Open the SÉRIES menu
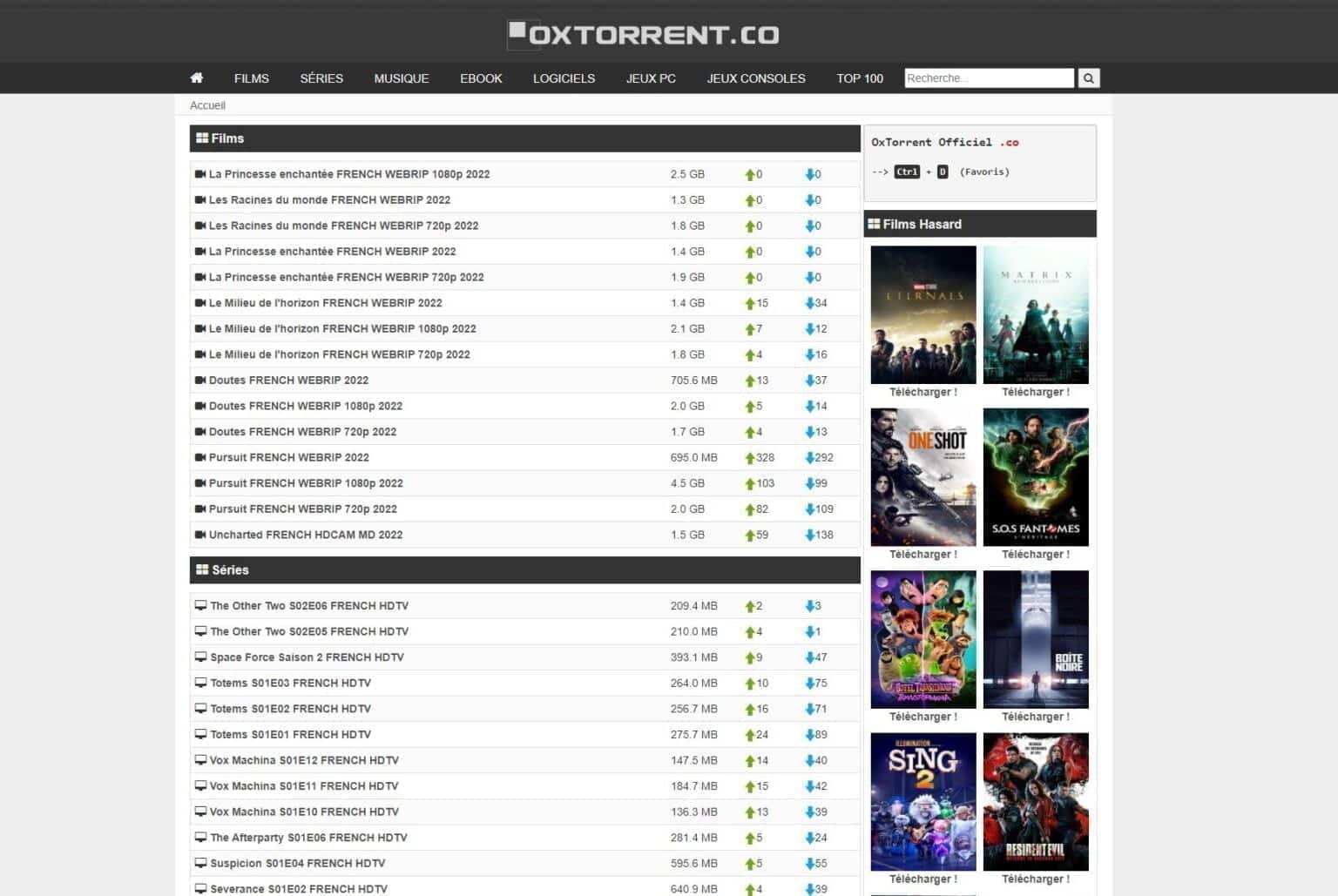 tap(321, 78)
